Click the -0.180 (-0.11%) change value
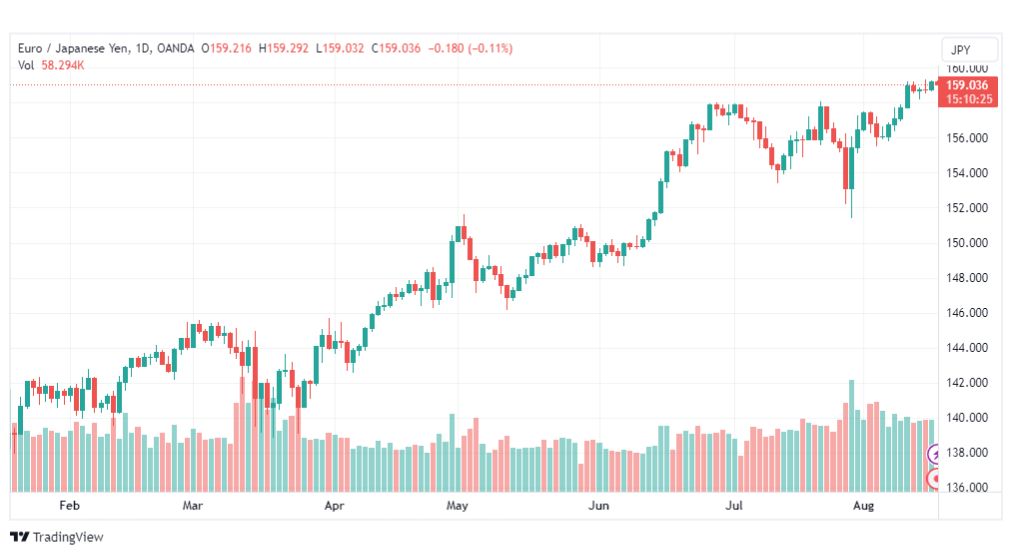Image resolution: width=1012 pixels, height=555 pixels. point(471,48)
